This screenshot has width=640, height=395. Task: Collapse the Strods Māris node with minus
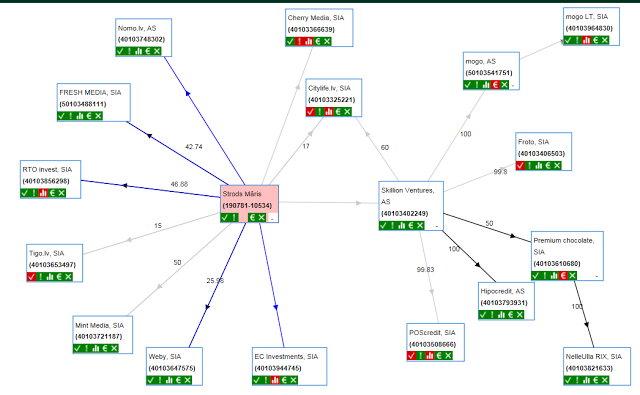273,219
